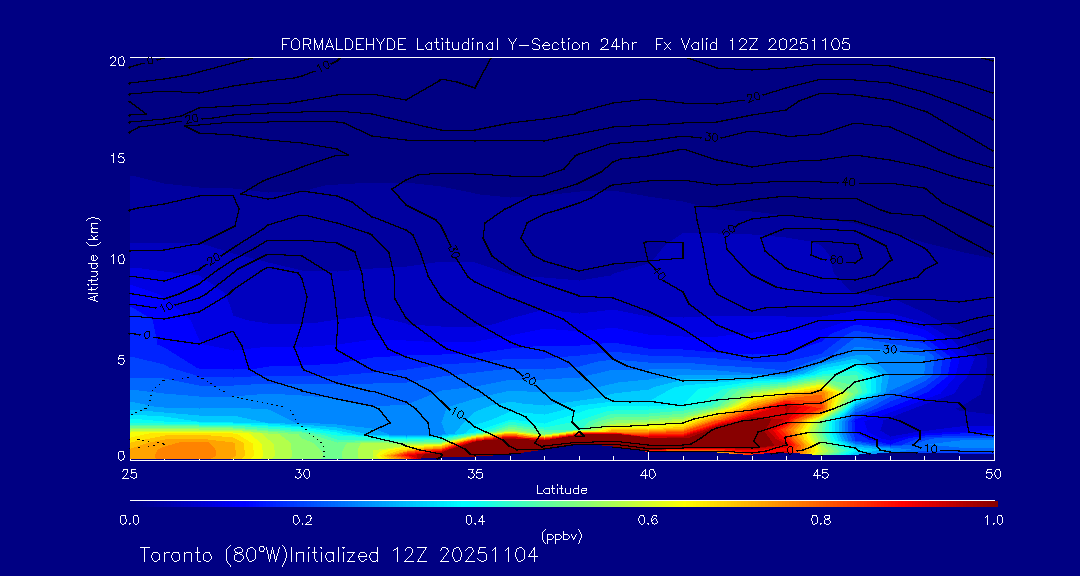This screenshot has width=1080, height=576.
Task: Click the 'Latitude' horizontal axis label
Action: point(560,490)
